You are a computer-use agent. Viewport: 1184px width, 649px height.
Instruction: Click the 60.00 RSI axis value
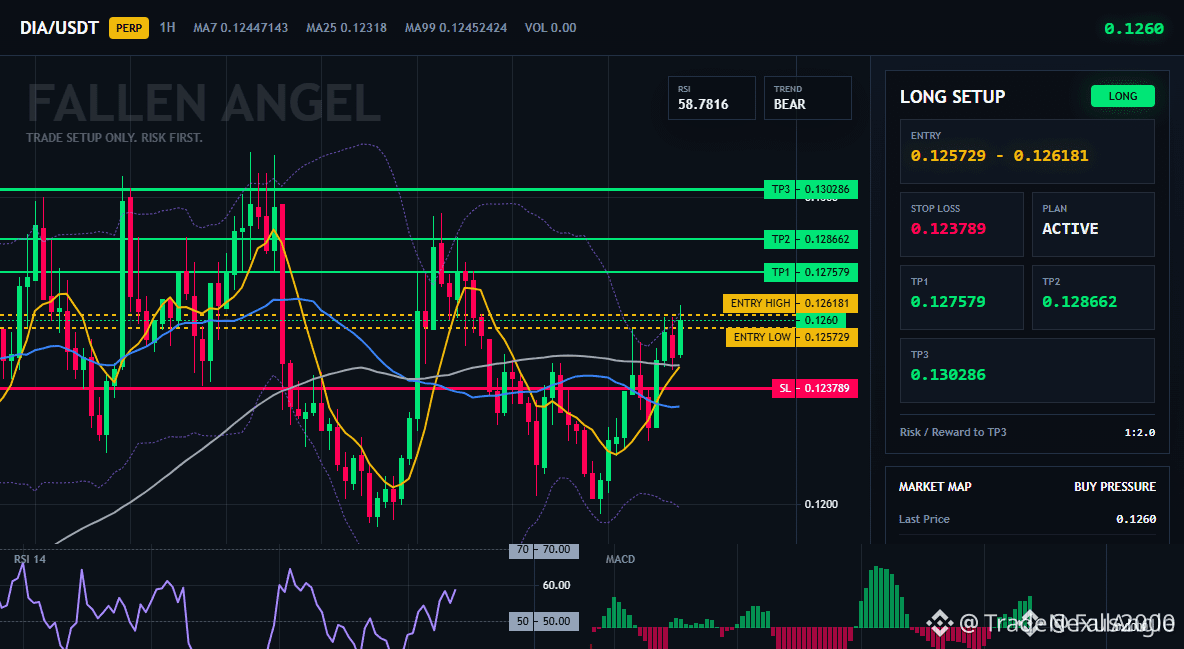coord(557,586)
